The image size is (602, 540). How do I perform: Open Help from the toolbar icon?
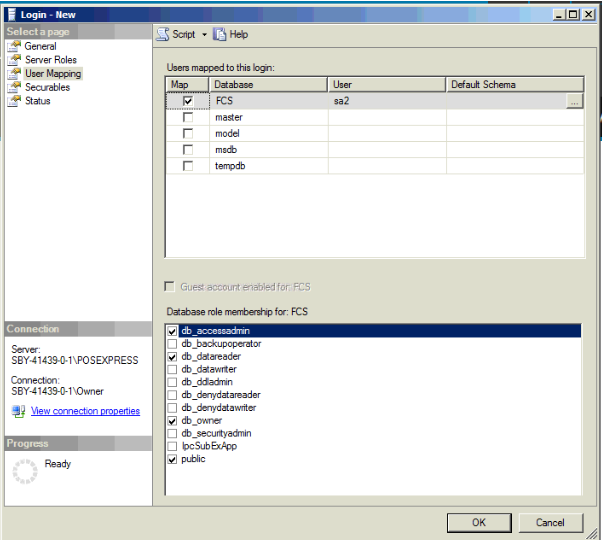220,34
